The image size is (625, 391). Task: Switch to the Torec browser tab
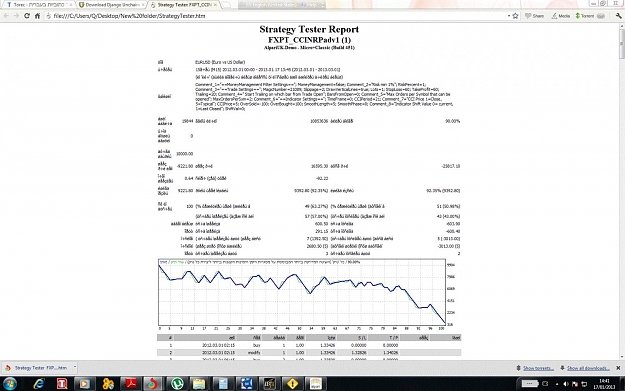coord(38,5)
